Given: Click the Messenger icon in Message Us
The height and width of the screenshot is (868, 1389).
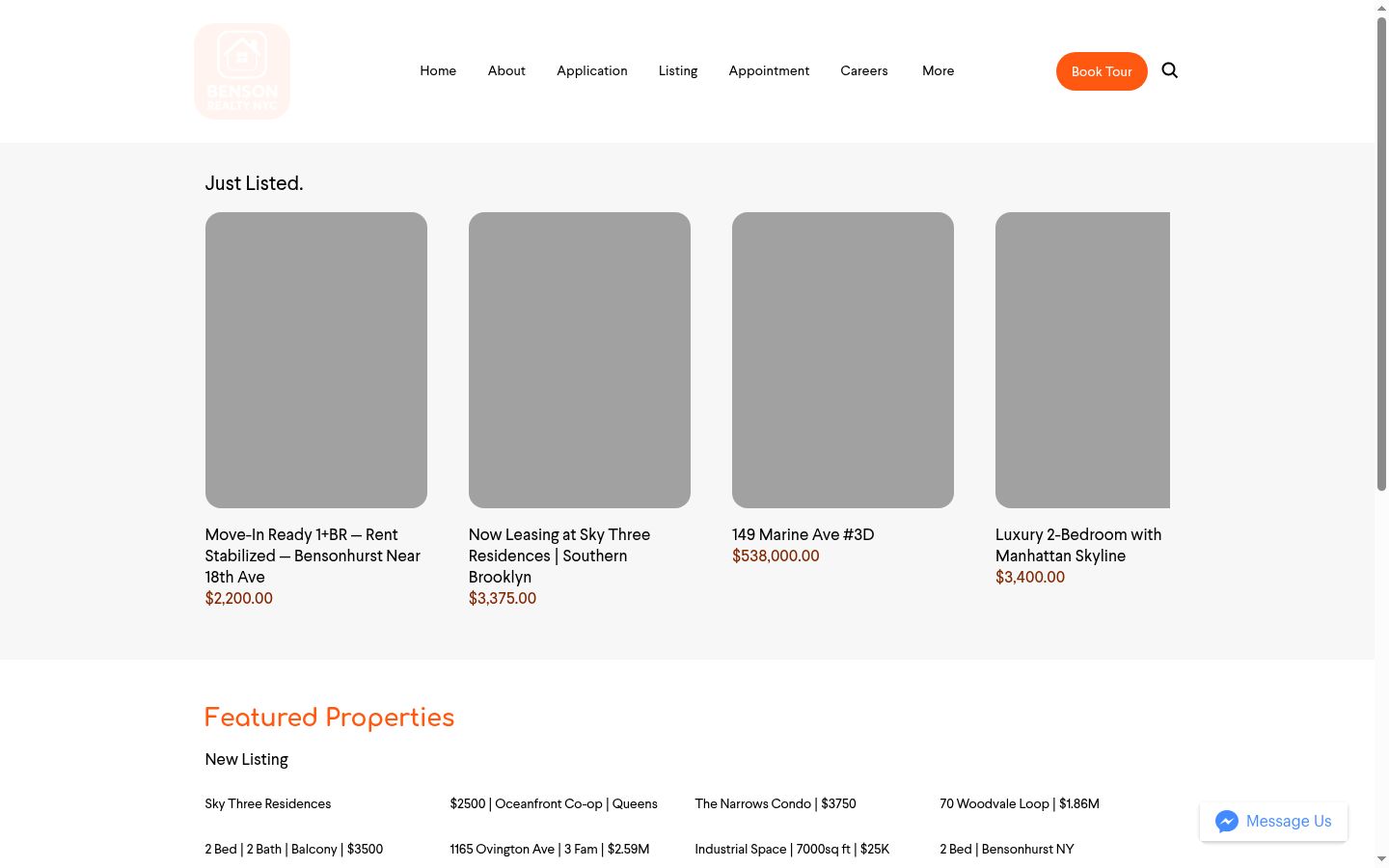Looking at the screenshot, I should 1226,822.
